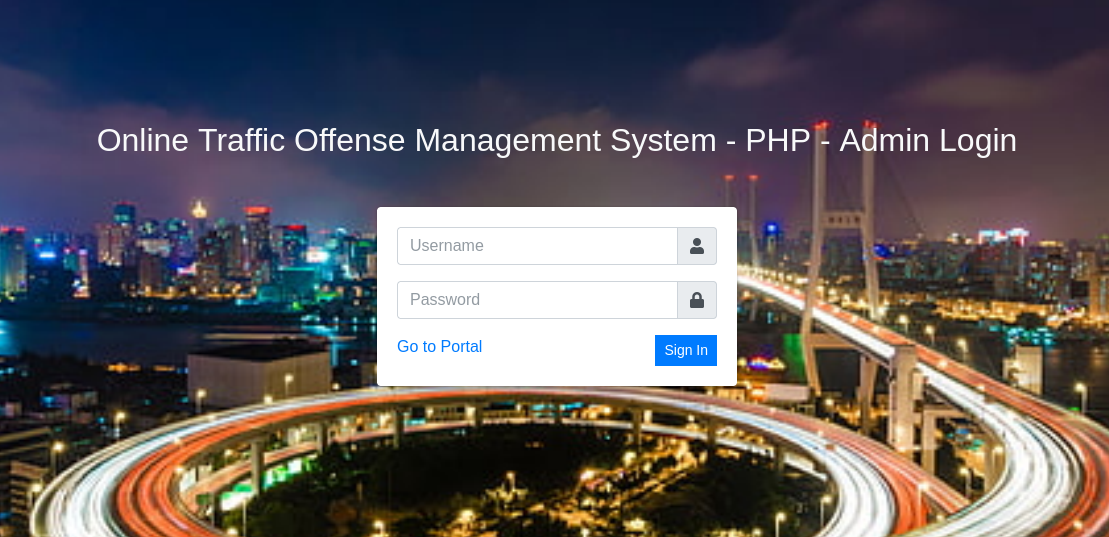Click the words "Admin Login" in heading

pos(927,140)
